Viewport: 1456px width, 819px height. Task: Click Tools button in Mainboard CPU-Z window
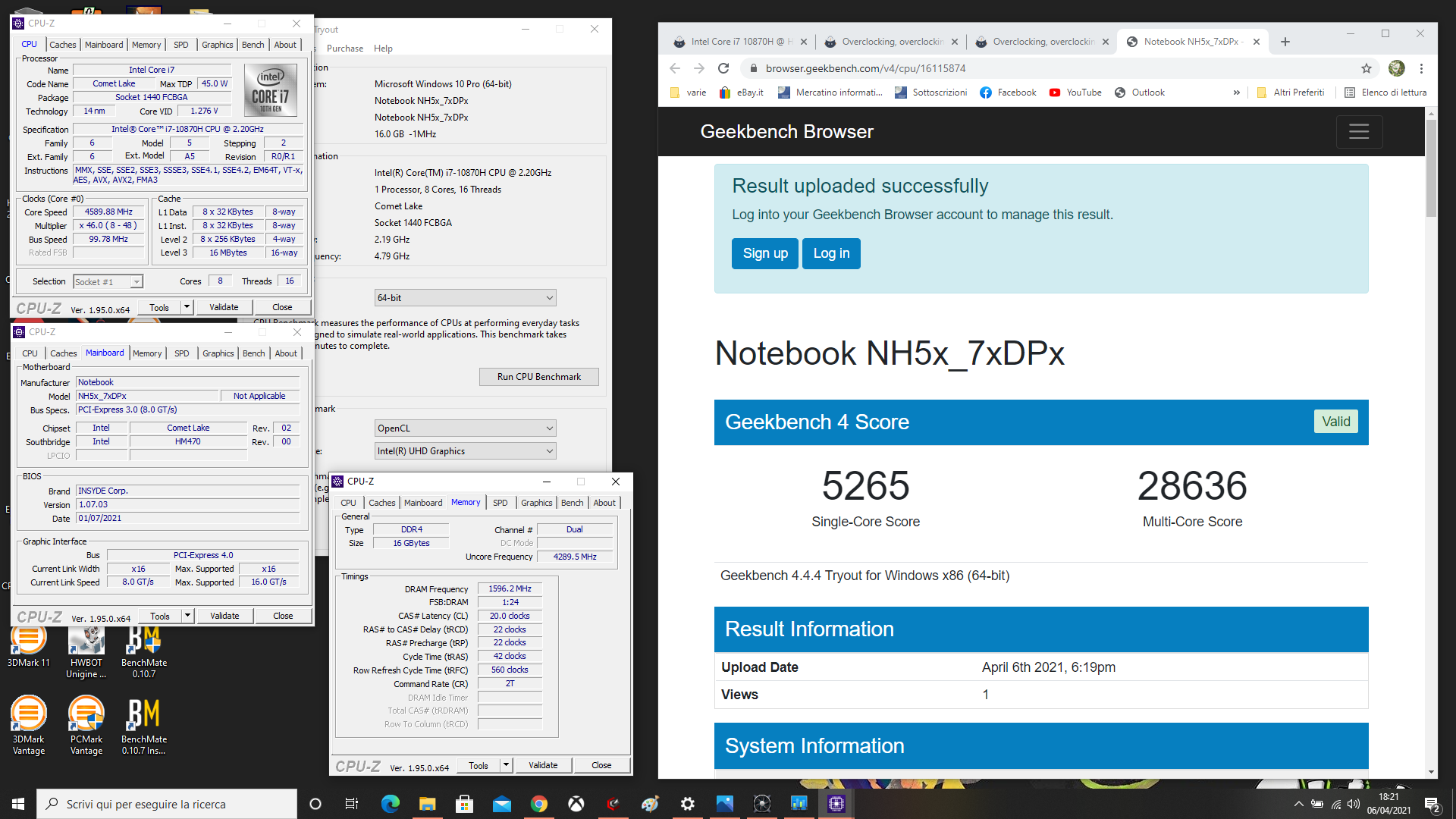click(x=160, y=616)
